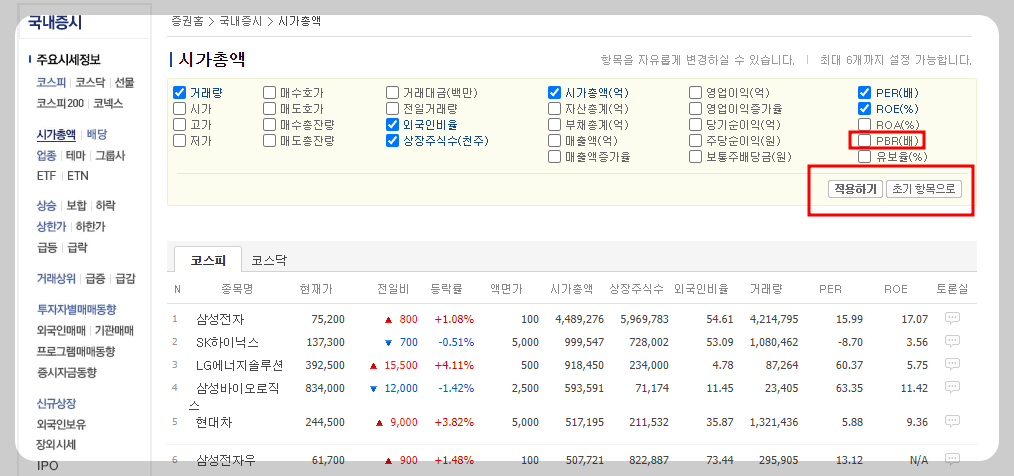This screenshot has width=1014, height=476.
Task: Open the LG에너지솔루션 stock name link
Action: (239, 365)
